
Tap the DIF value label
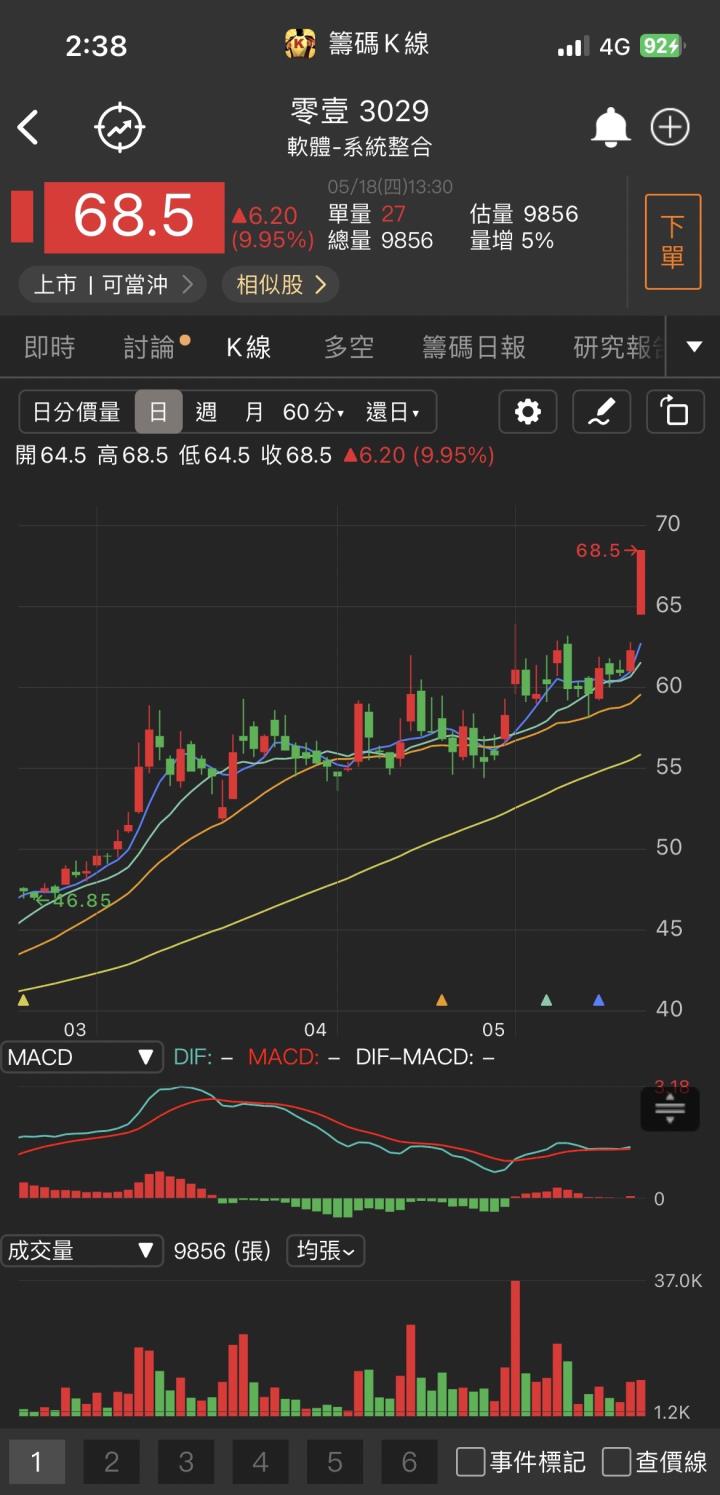point(203,1057)
